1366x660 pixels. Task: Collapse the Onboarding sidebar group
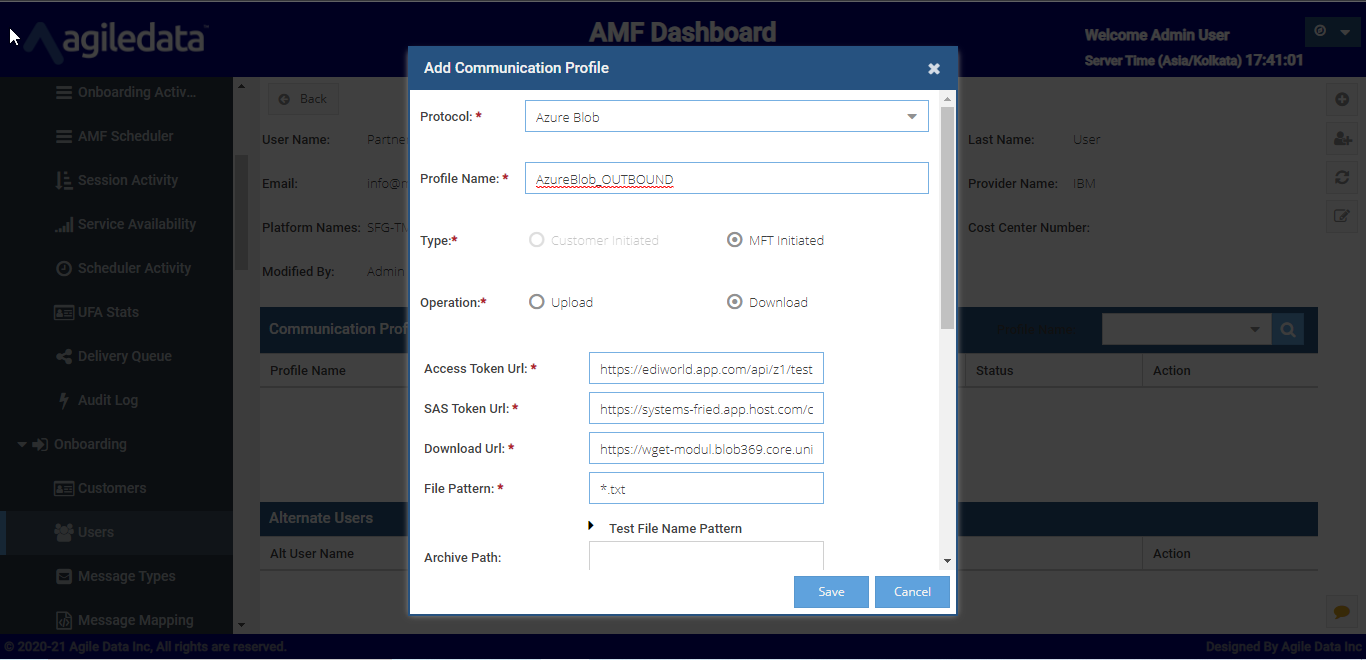(x=22, y=444)
